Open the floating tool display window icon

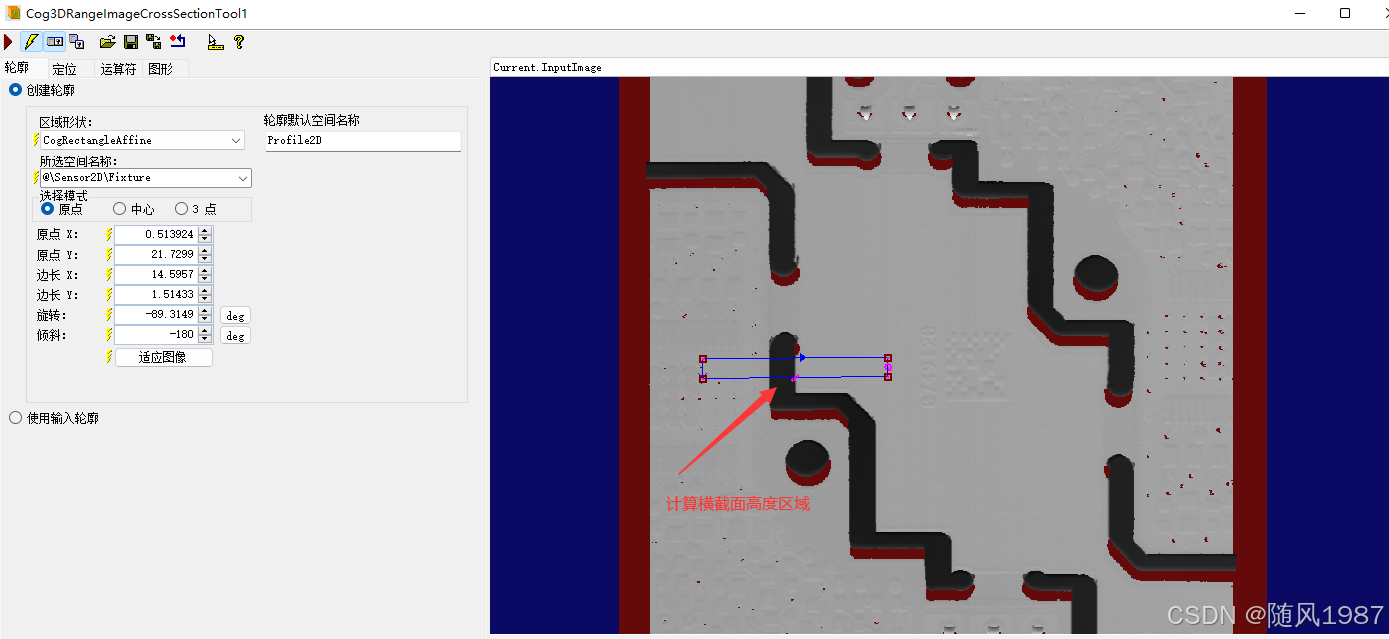pyautogui.click(x=76, y=42)
